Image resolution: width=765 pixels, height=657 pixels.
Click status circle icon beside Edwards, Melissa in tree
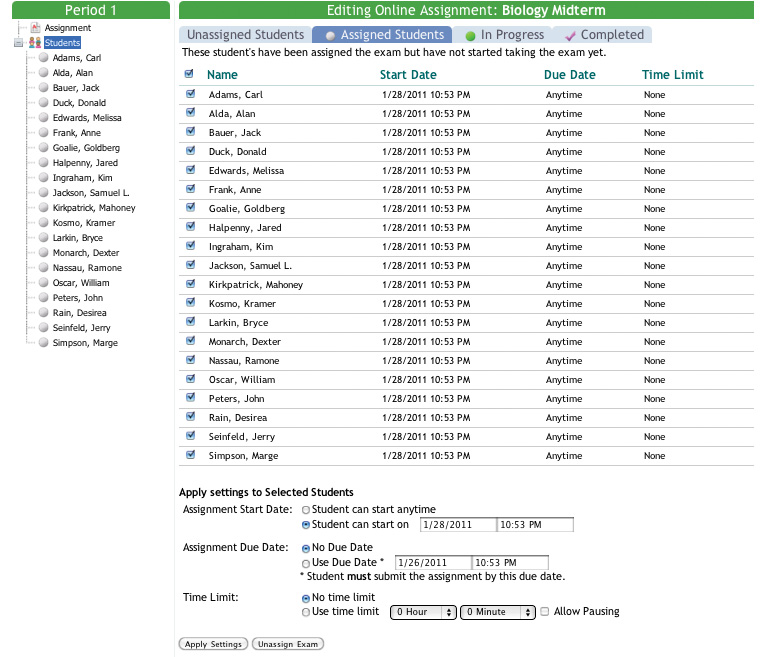coord(44,118)
